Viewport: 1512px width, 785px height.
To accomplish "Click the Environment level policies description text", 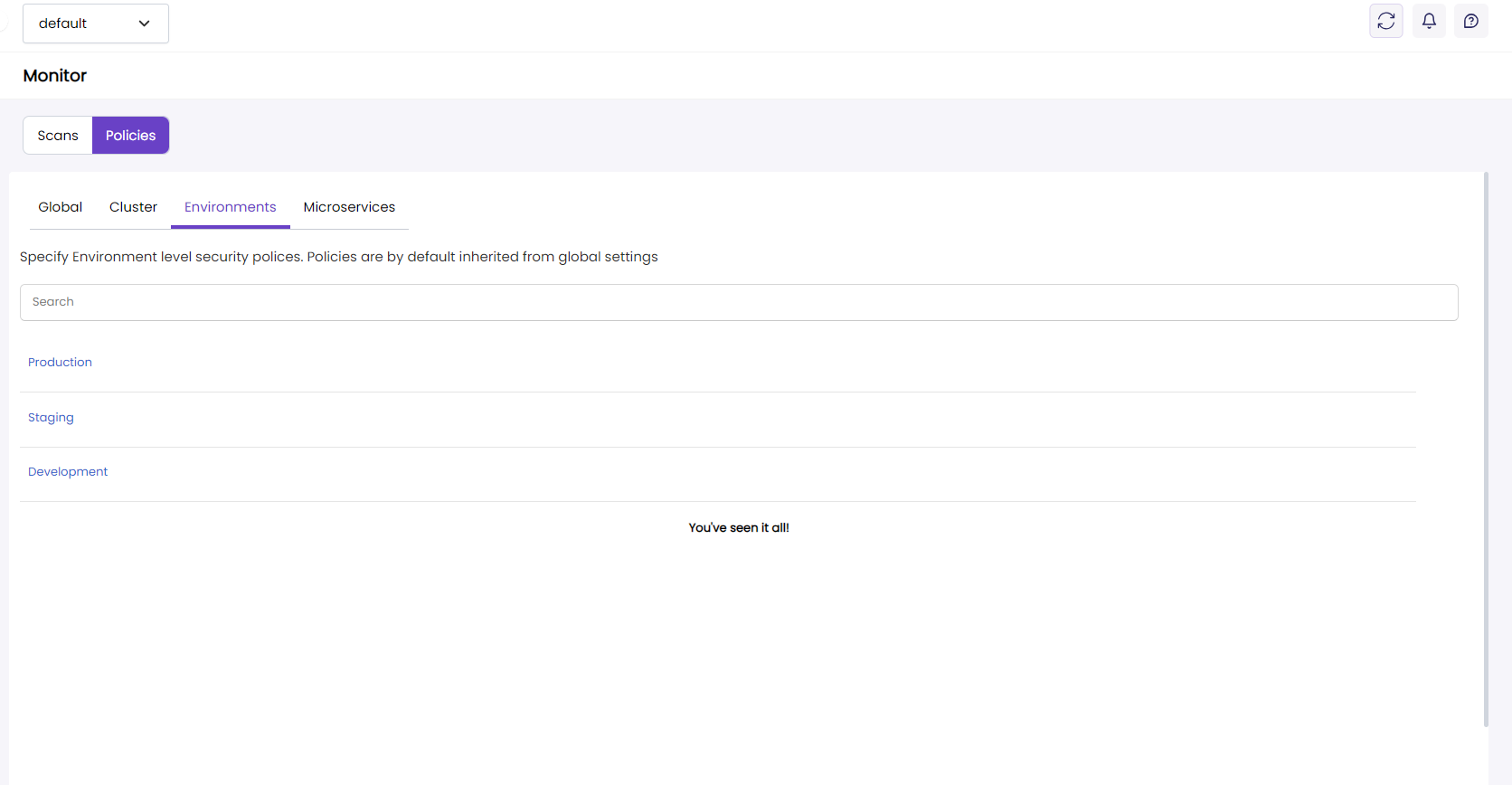I will [338, 257].
